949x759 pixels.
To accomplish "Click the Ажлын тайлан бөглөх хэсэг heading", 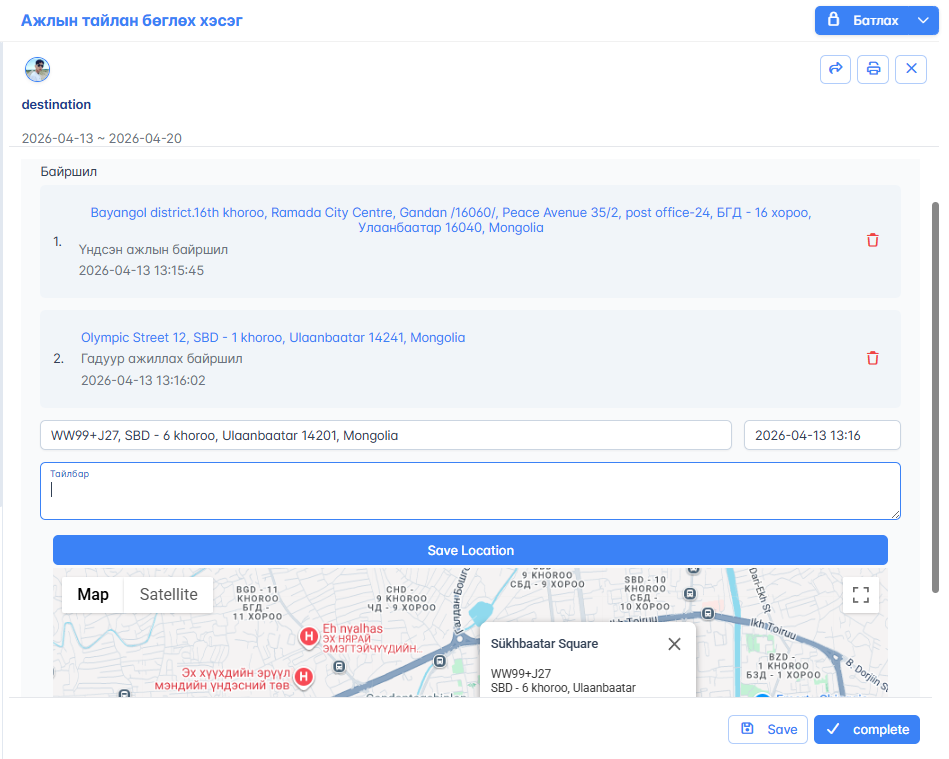I will click(132, 21).
